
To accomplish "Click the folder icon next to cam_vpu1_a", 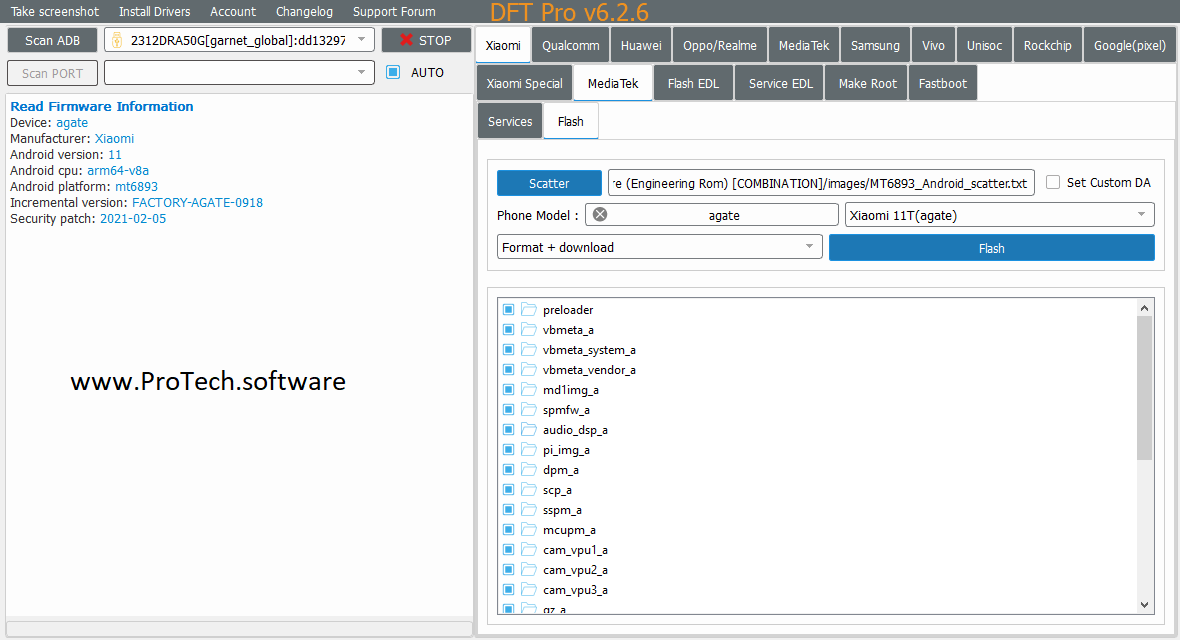I will (x=529, y=550).
